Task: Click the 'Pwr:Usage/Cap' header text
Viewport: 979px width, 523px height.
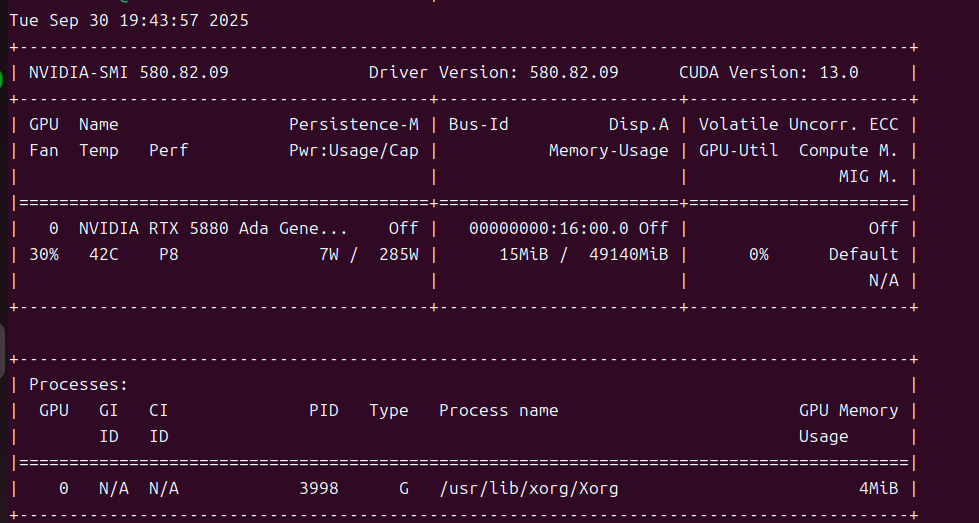Action: (x=354, y=150)
